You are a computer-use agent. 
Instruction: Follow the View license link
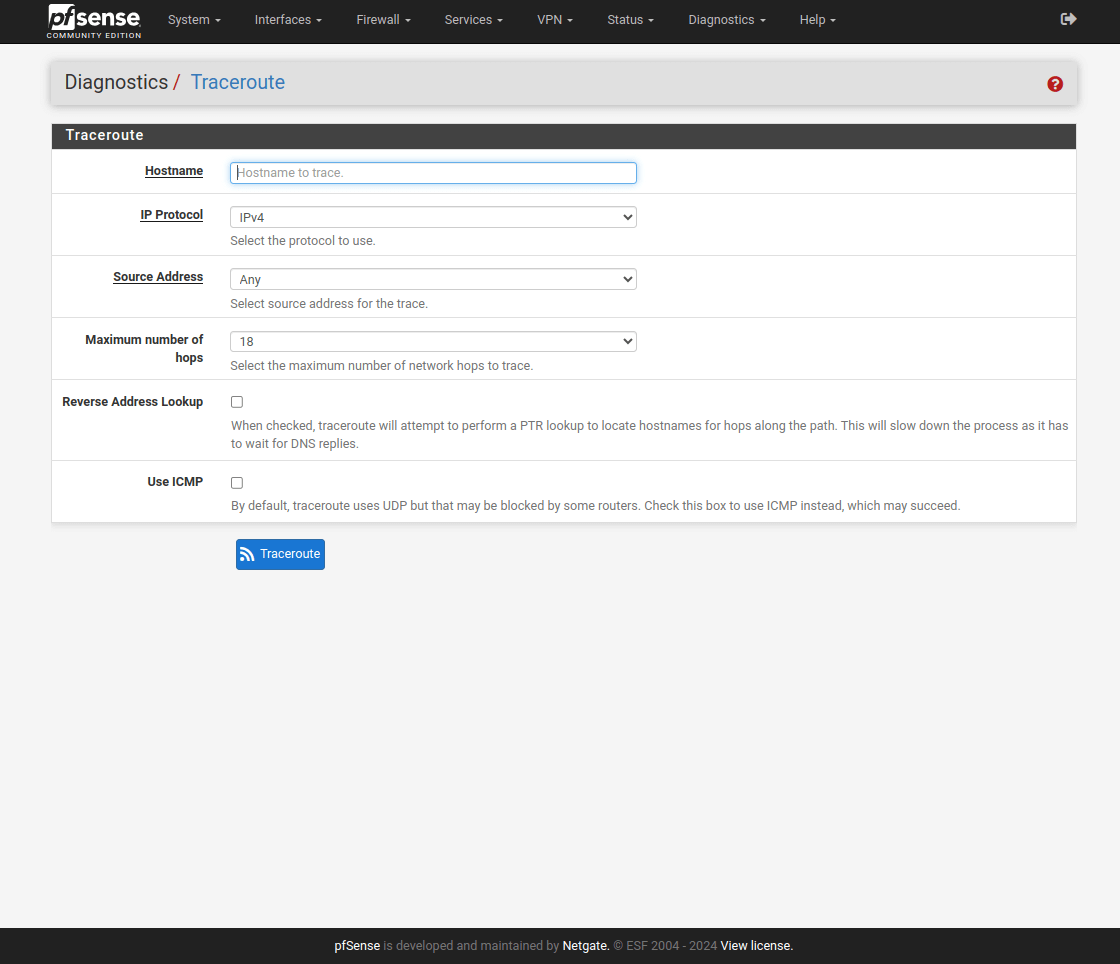pos(756,946)
